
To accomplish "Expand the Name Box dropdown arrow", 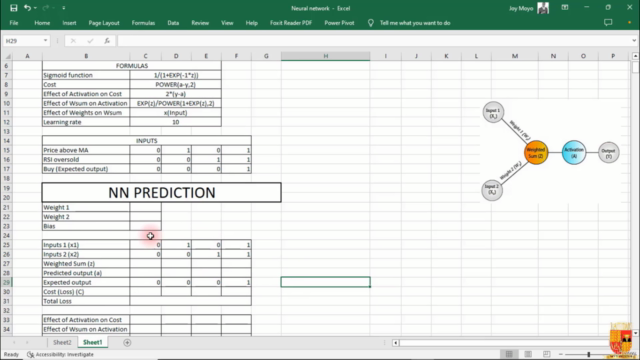I will click(45, 41).
